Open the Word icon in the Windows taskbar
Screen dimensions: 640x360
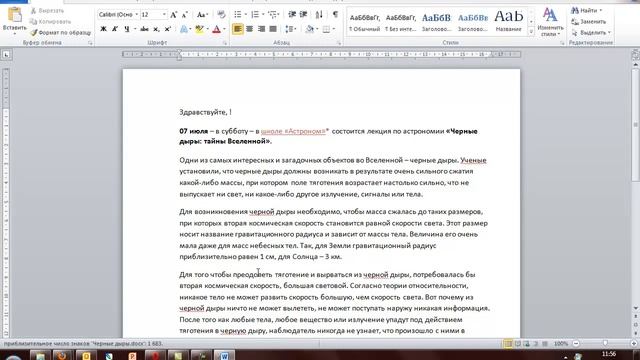point(224,356)
